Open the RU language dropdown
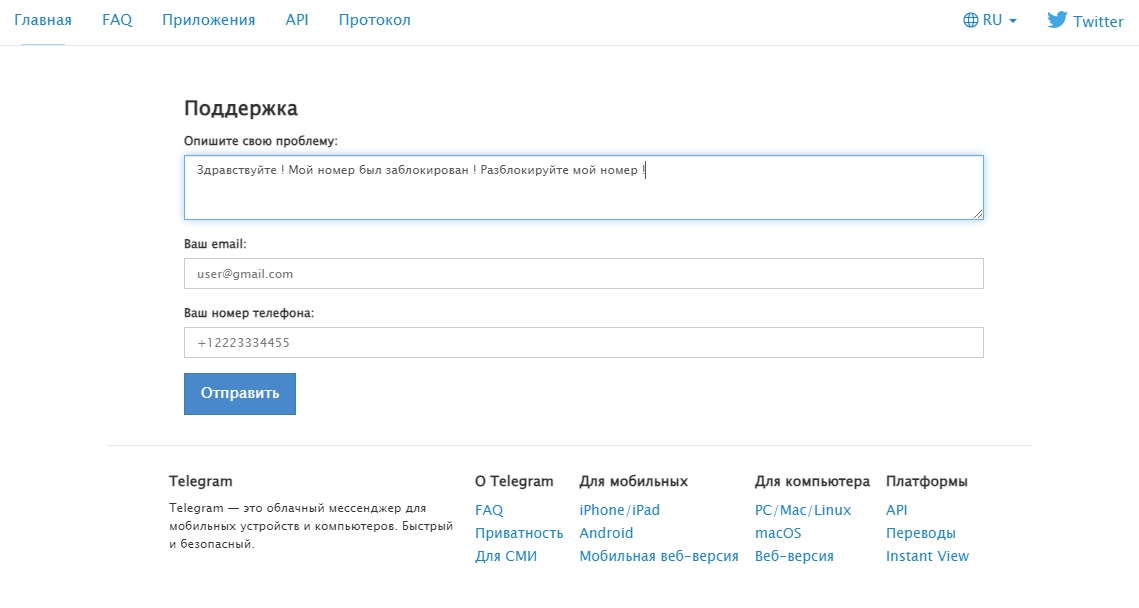1139x608 pixels. (x=988, y=19)
